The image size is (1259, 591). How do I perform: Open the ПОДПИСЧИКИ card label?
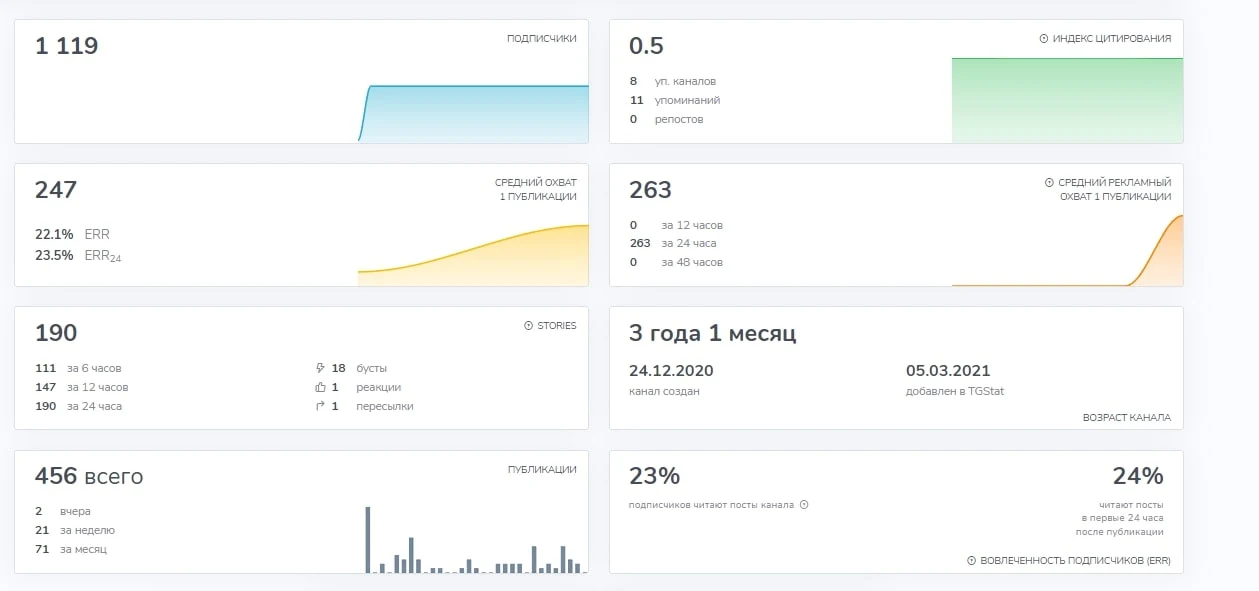(x=541, y=39)
